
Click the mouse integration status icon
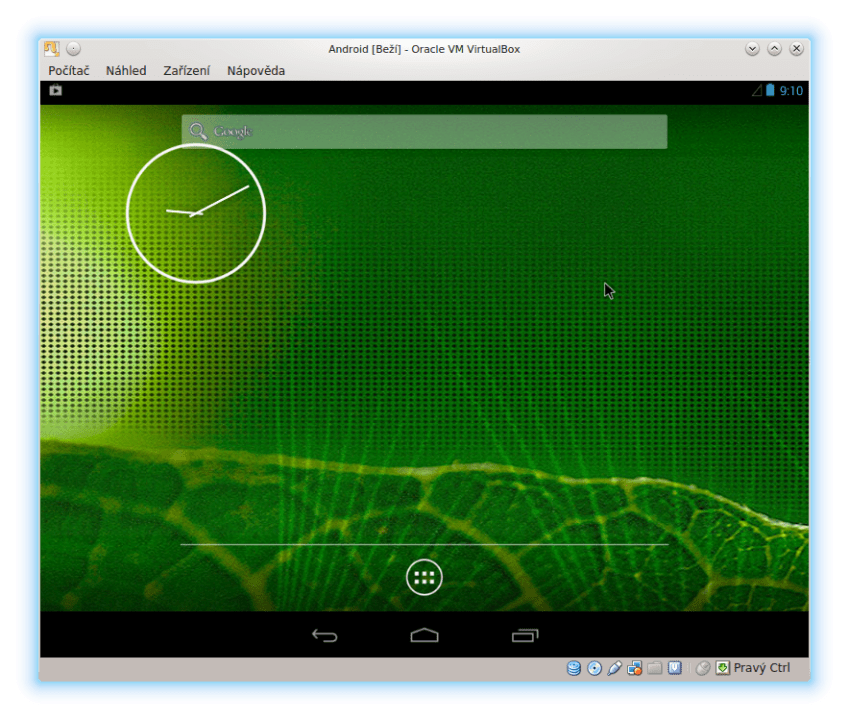click(703, 668)
